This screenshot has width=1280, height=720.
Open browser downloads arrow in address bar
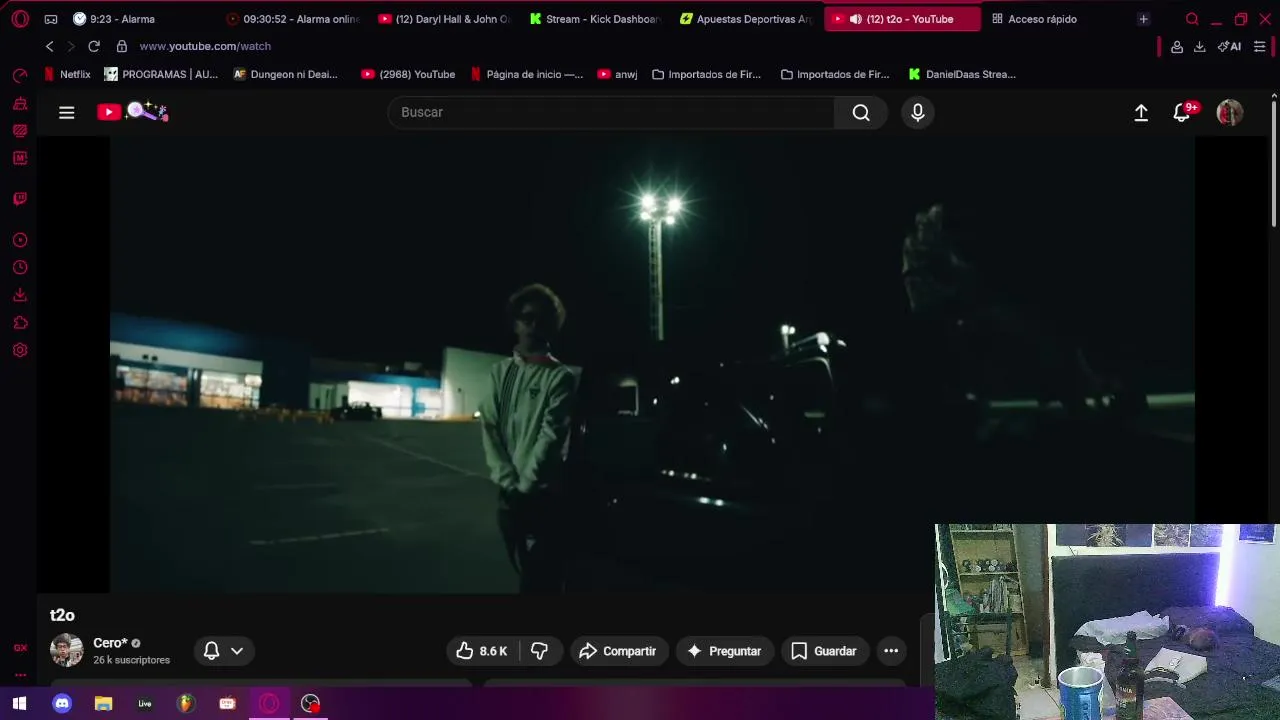click(x=1199, y=47)
